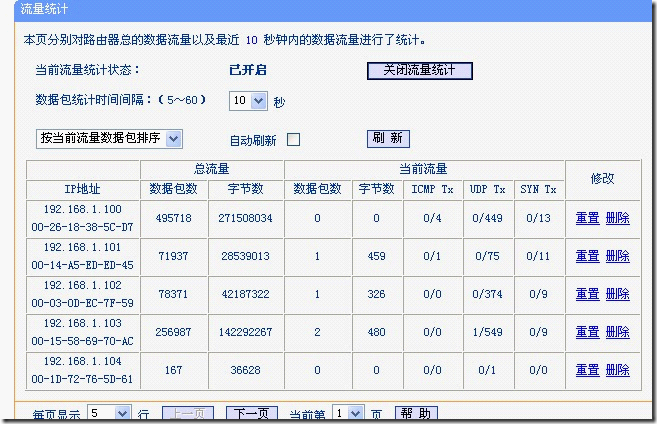Select the IP address 192.168.1.104
This screenshot has height=424, width=657.
click(83, 361)
